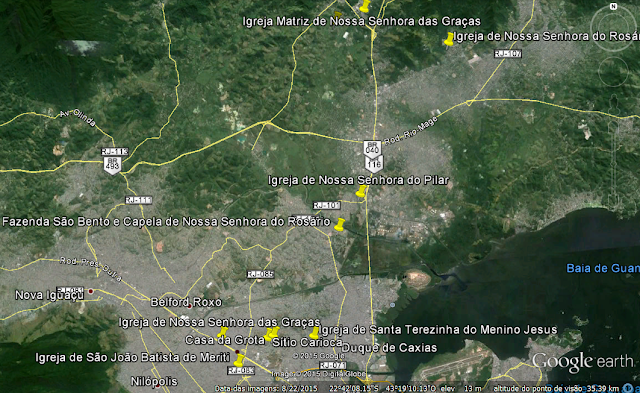
Task: Click the Sítio Carioca placemark label
Action: coord(307,342)
